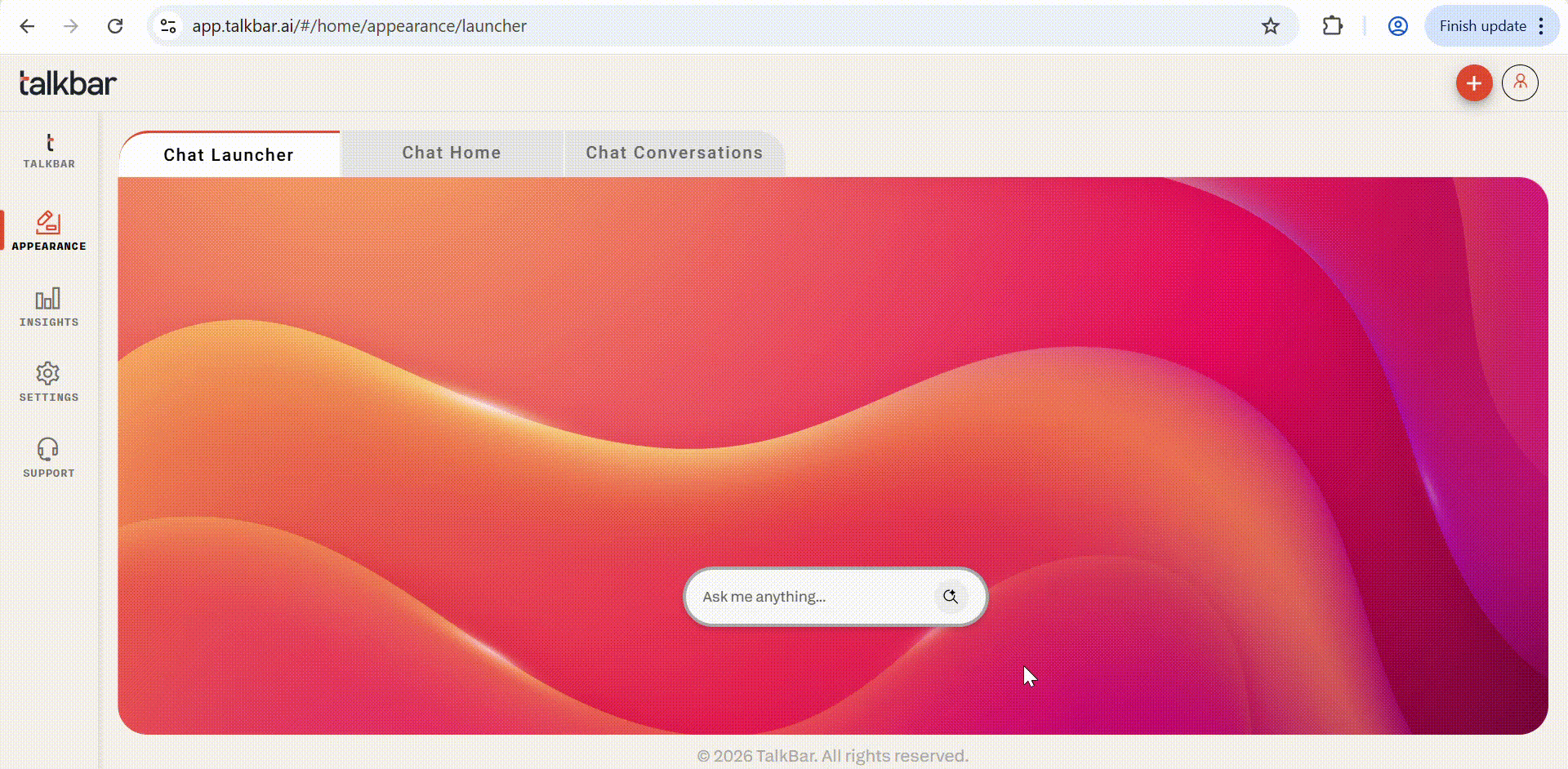
Task: Click the talkbar logo in the header
Action: 68,83
